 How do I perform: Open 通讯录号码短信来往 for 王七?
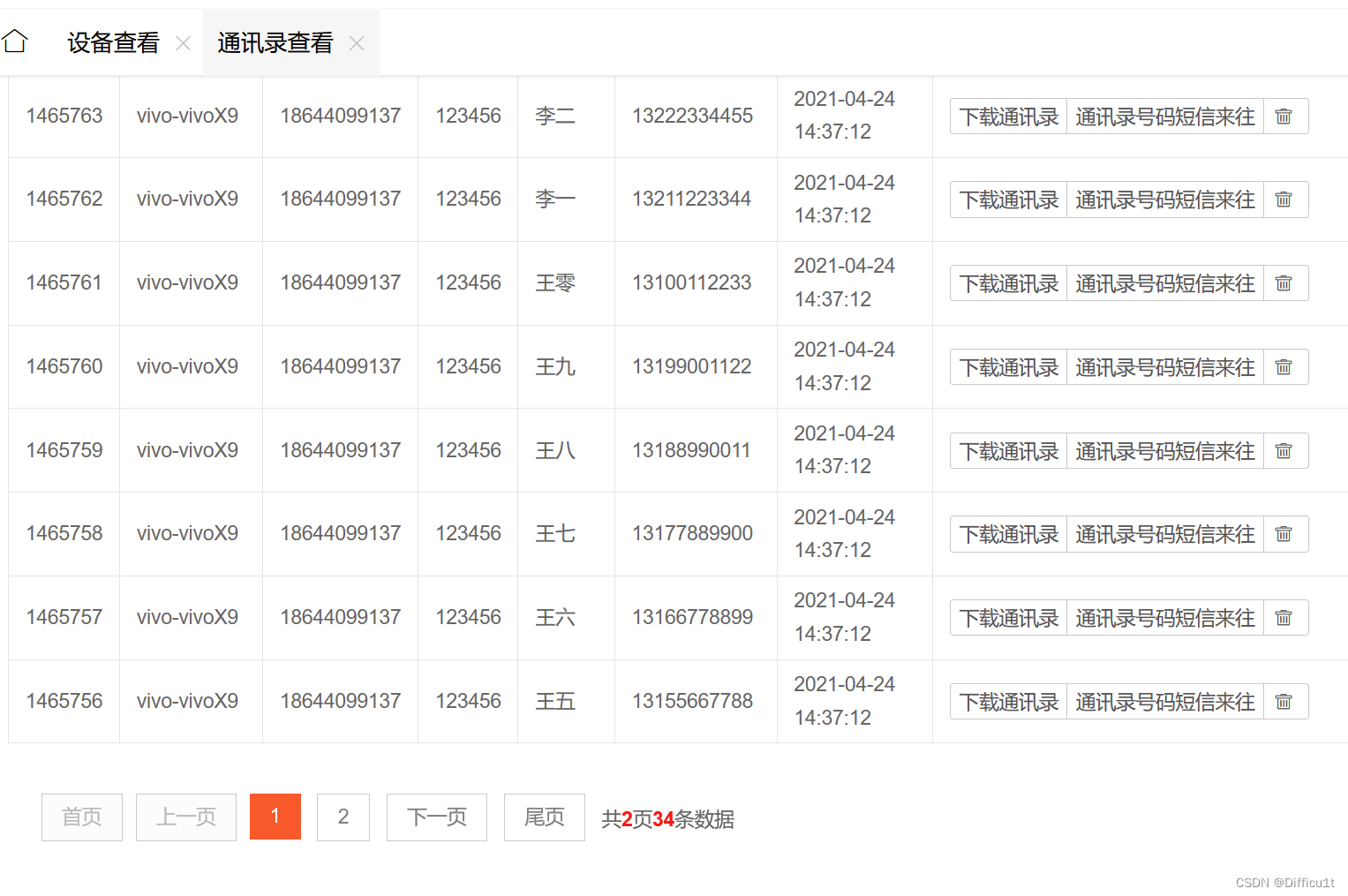coord(1165,534)
